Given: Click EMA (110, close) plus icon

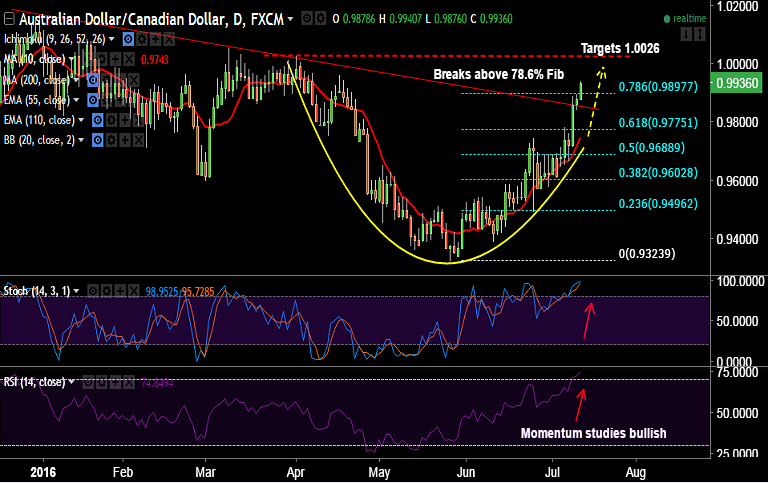Looking at the screenshot, I should (x=124, y=121).
